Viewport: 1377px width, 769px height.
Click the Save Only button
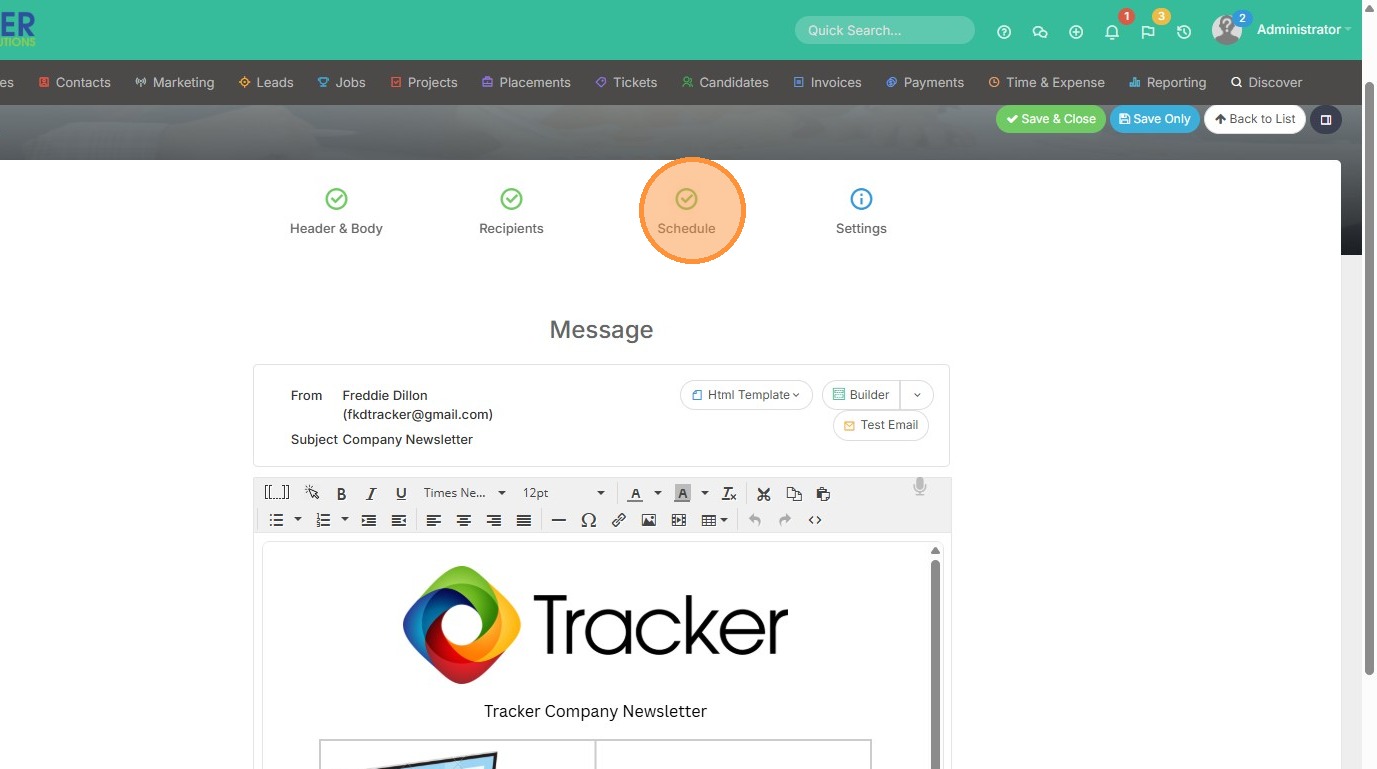pyautogui.click(x=1155, y=119)
